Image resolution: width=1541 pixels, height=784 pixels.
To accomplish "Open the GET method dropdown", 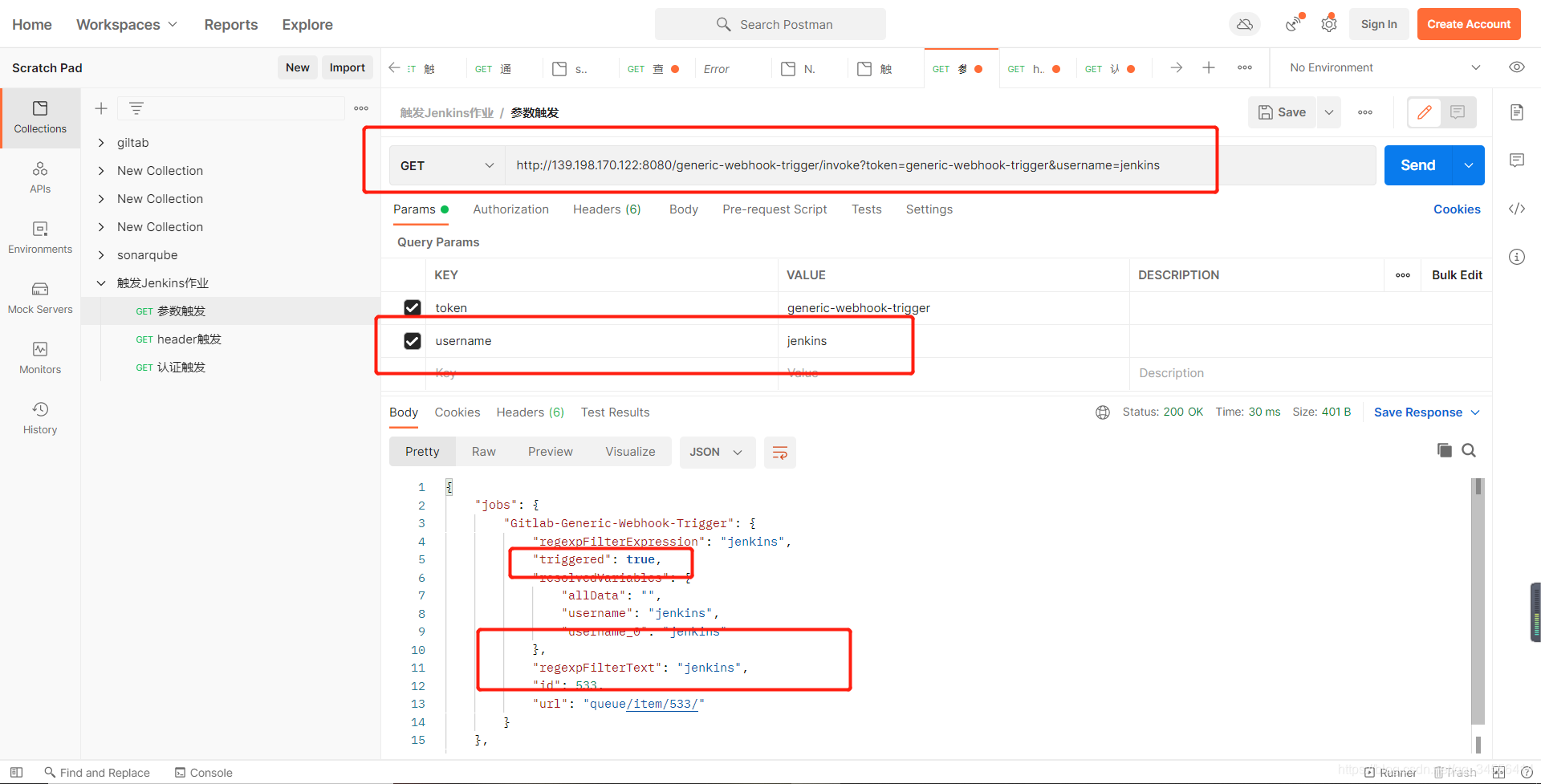I will click(447, 165).
